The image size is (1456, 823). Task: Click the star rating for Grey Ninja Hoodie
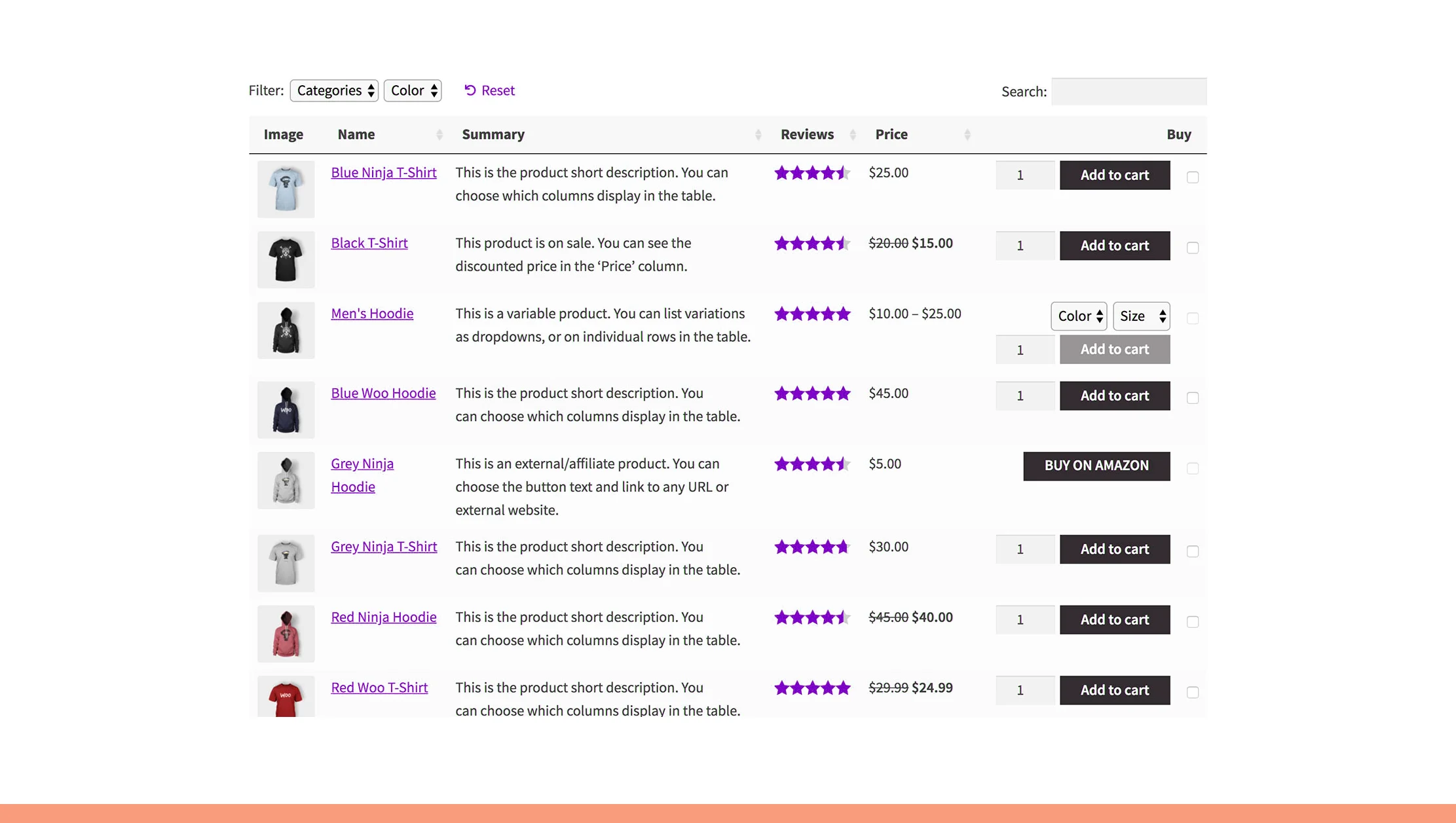tap(812, 464)
